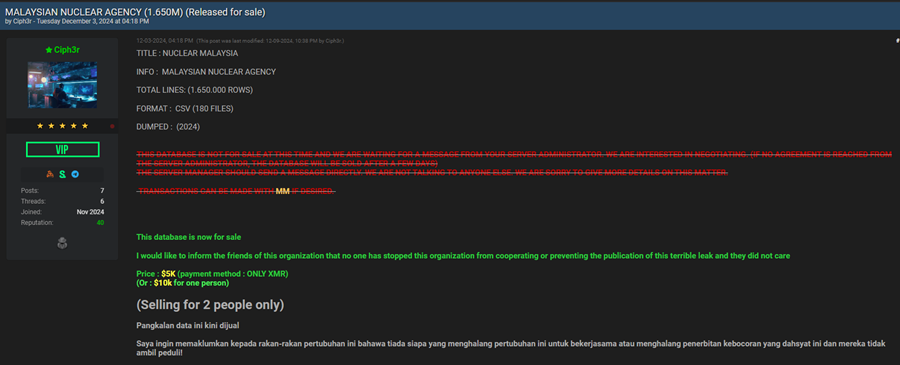The image size is (900, 365).
Task: Click the Reputation value 40
Action: 100,222
